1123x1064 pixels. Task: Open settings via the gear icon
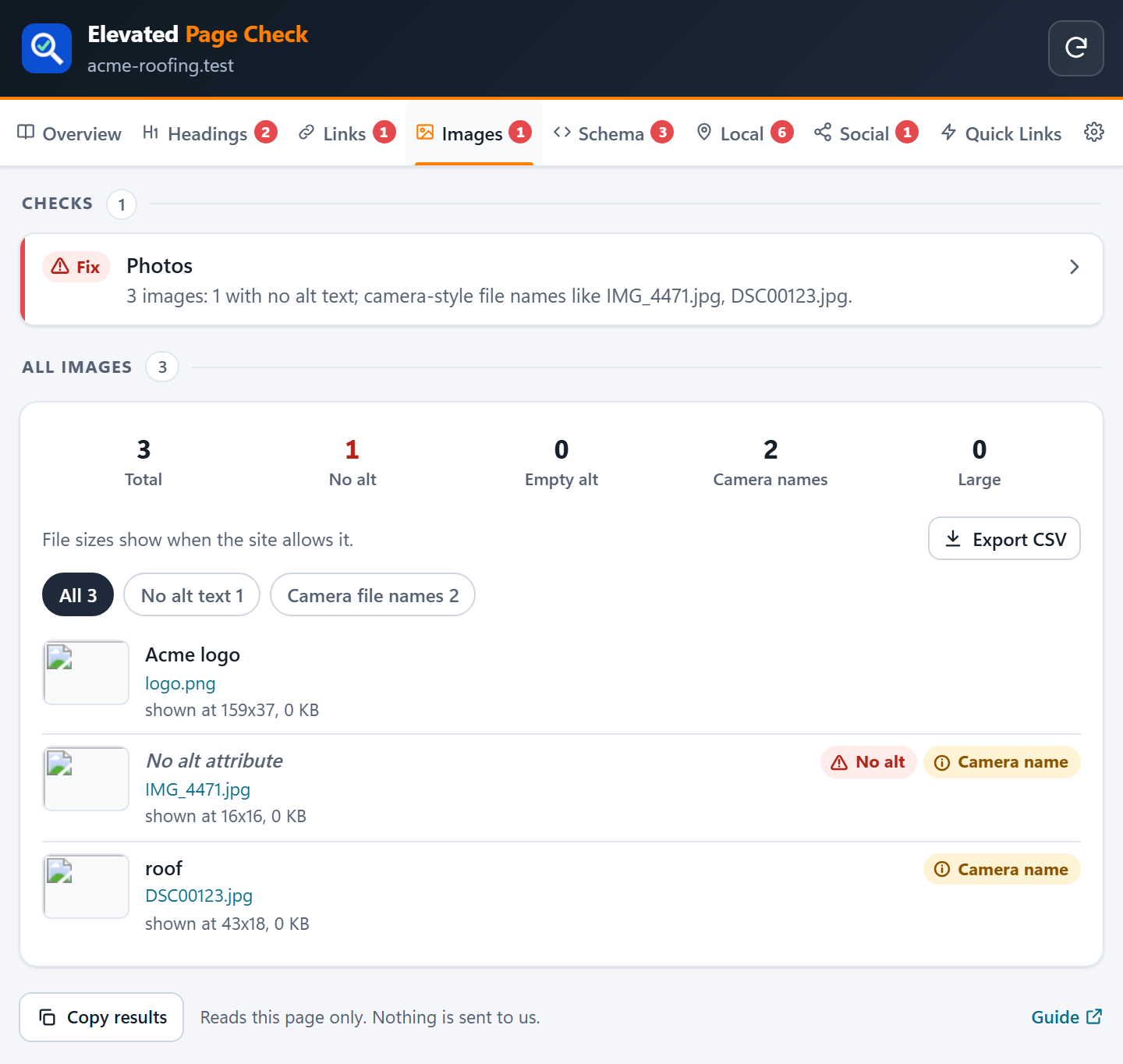1094,133
